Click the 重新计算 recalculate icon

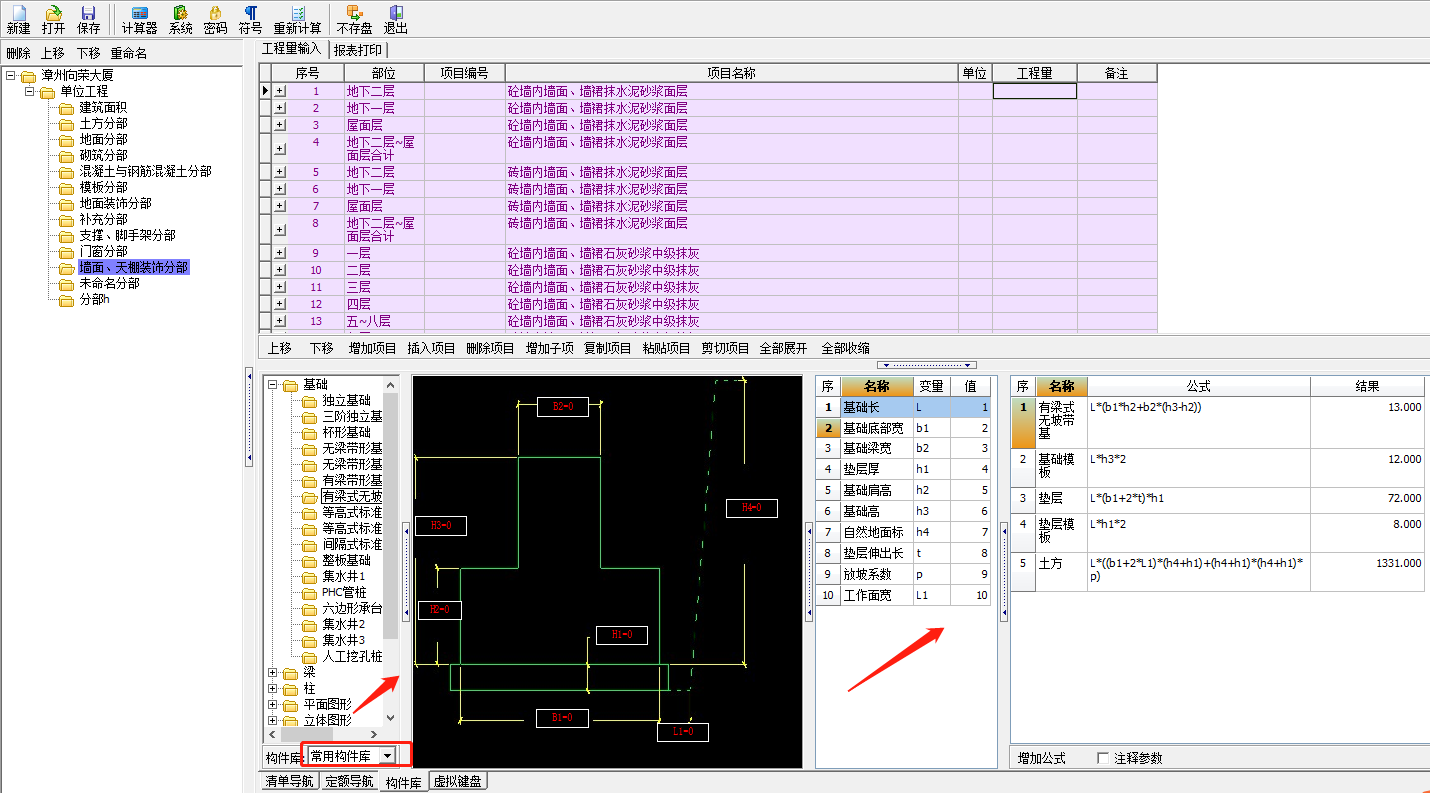pos(297,13)
